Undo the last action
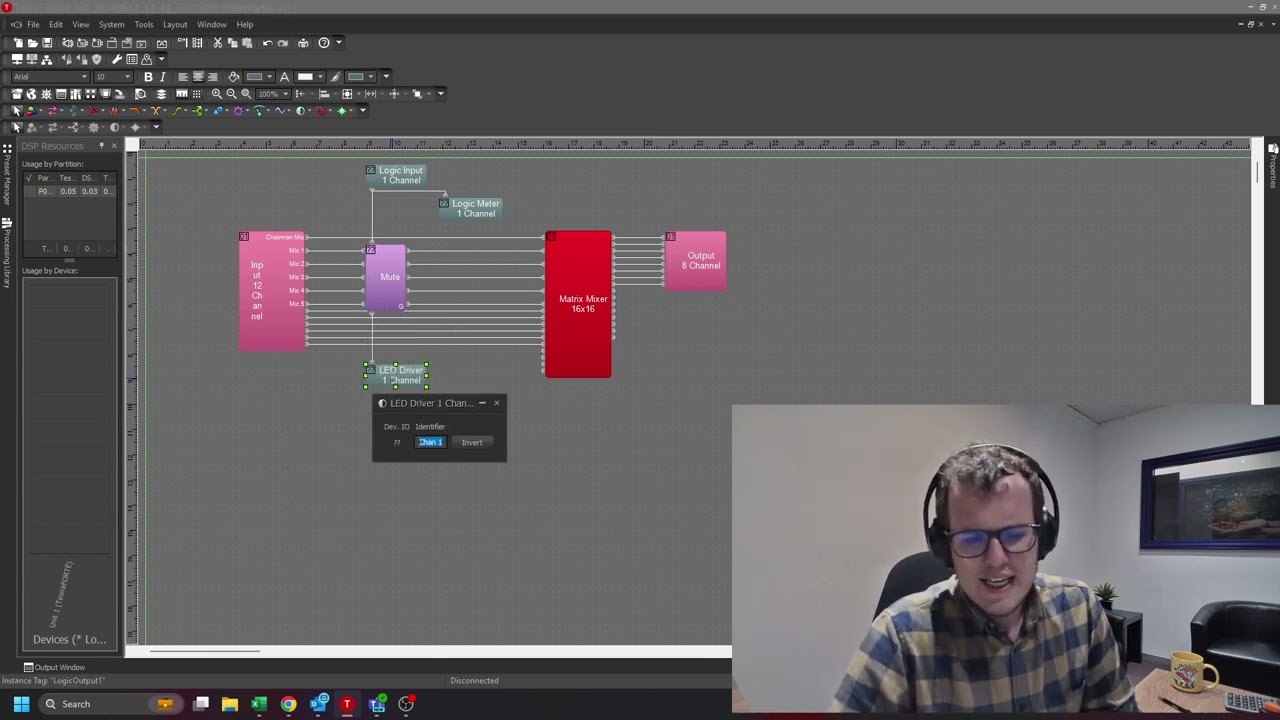 (267, 43)
